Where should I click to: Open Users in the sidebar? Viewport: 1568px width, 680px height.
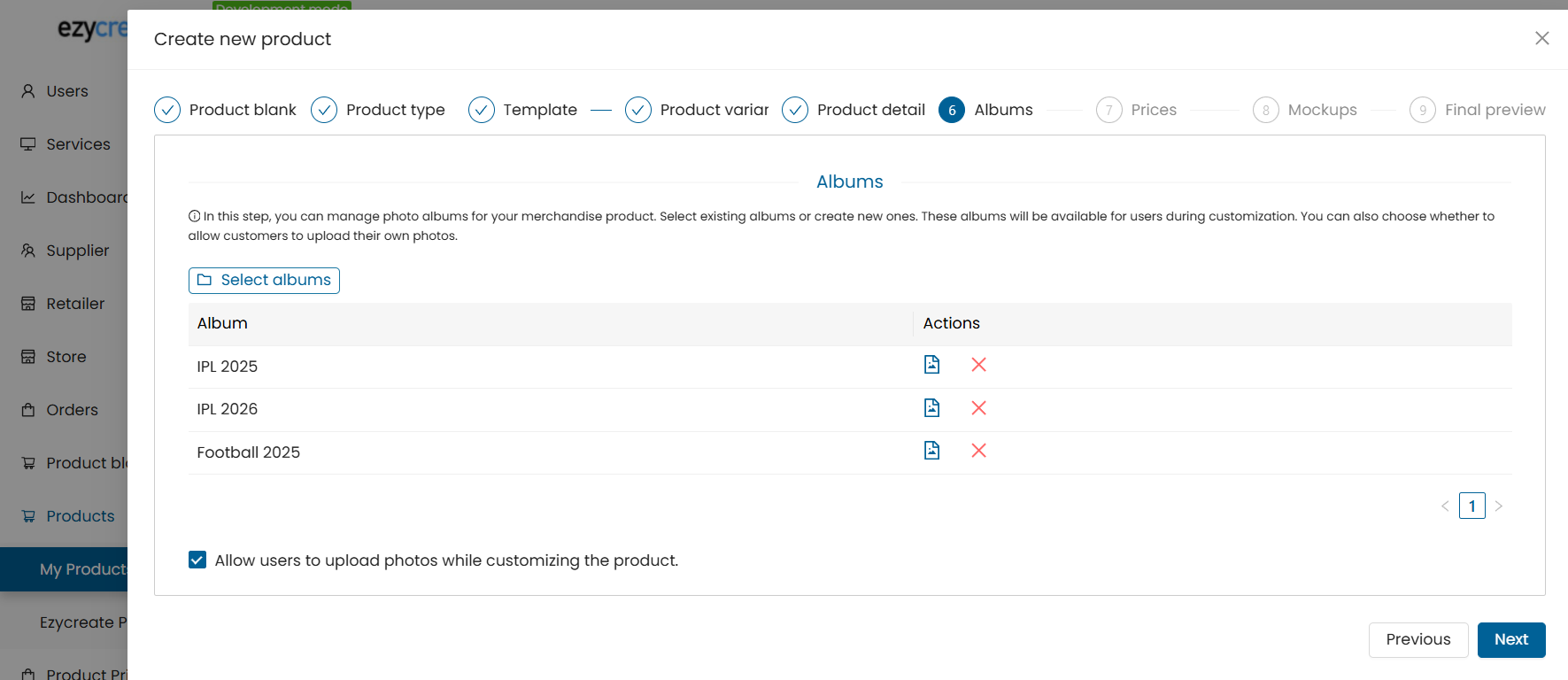(x=67, y=91)
